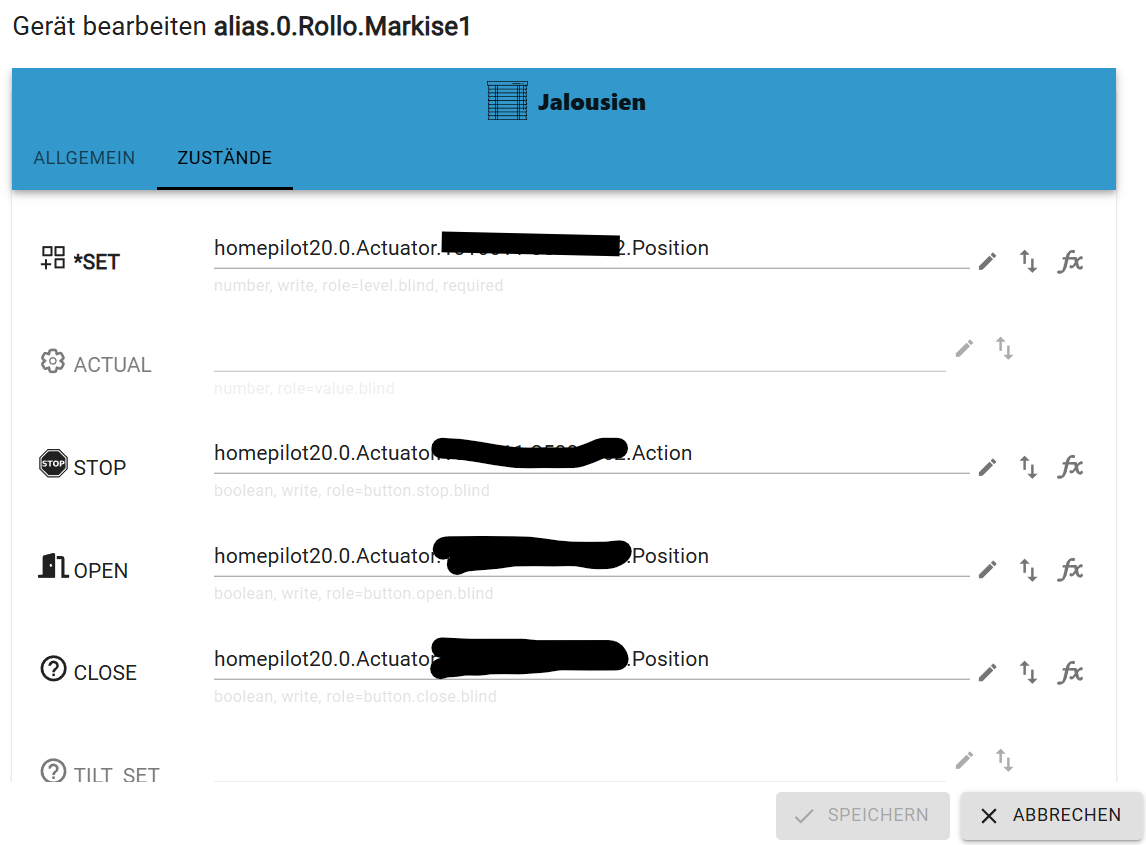Open the fx function editor for OPEN
The height and width of the screenshot is (845, 1146).
(1070, 570)
